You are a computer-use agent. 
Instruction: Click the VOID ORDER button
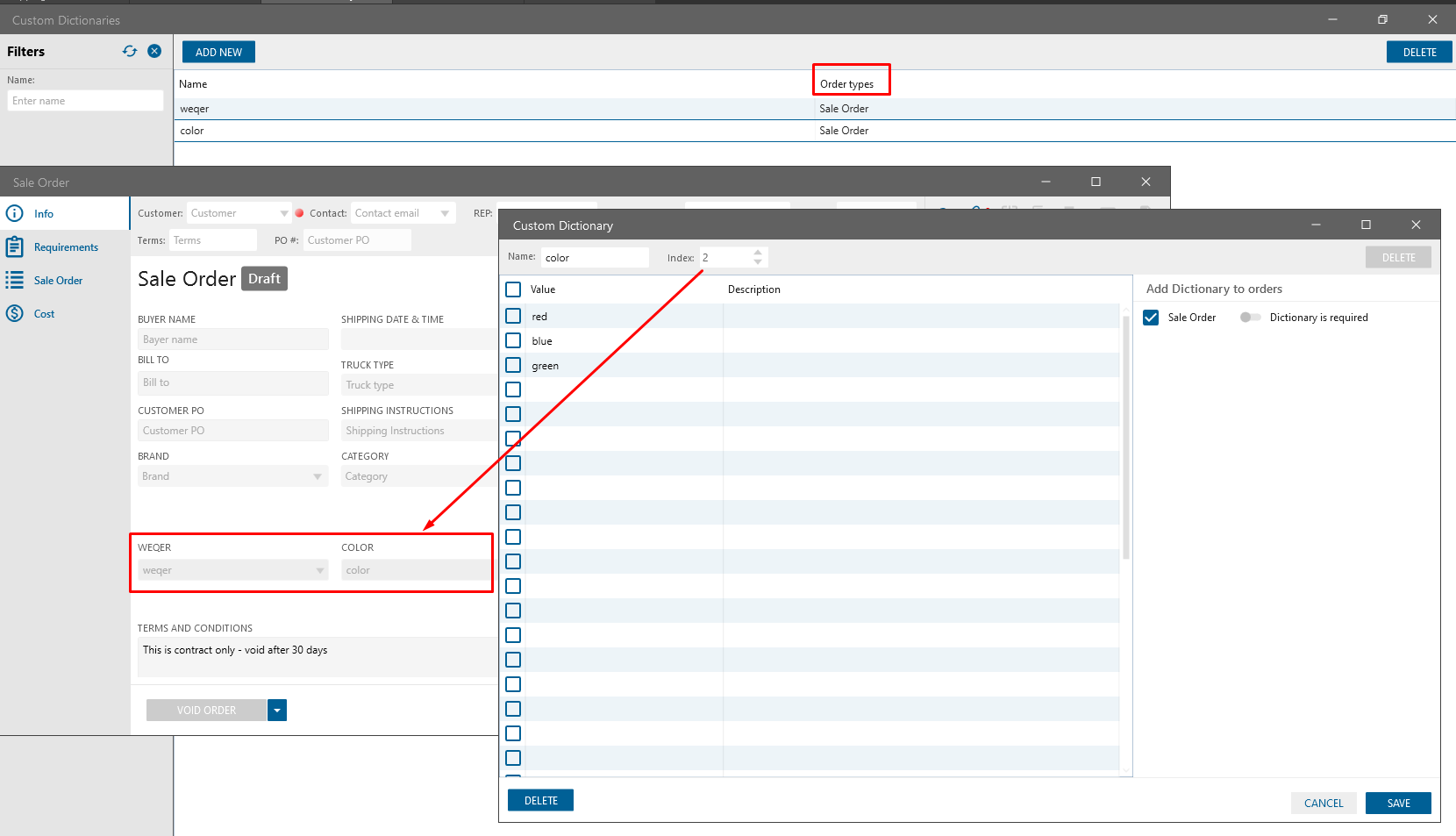[206, 710]
